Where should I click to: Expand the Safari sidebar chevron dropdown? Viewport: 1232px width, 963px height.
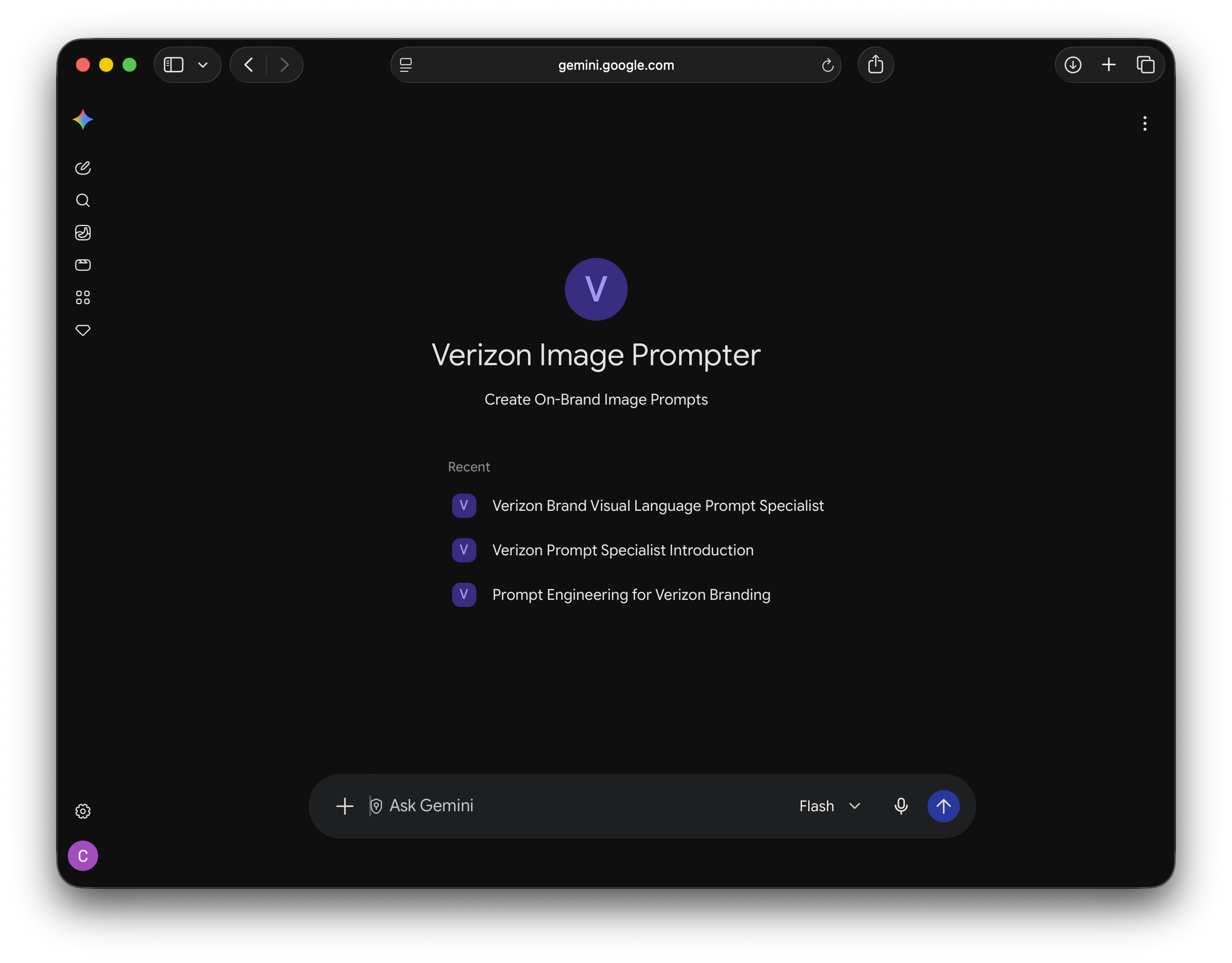[203, 65]
